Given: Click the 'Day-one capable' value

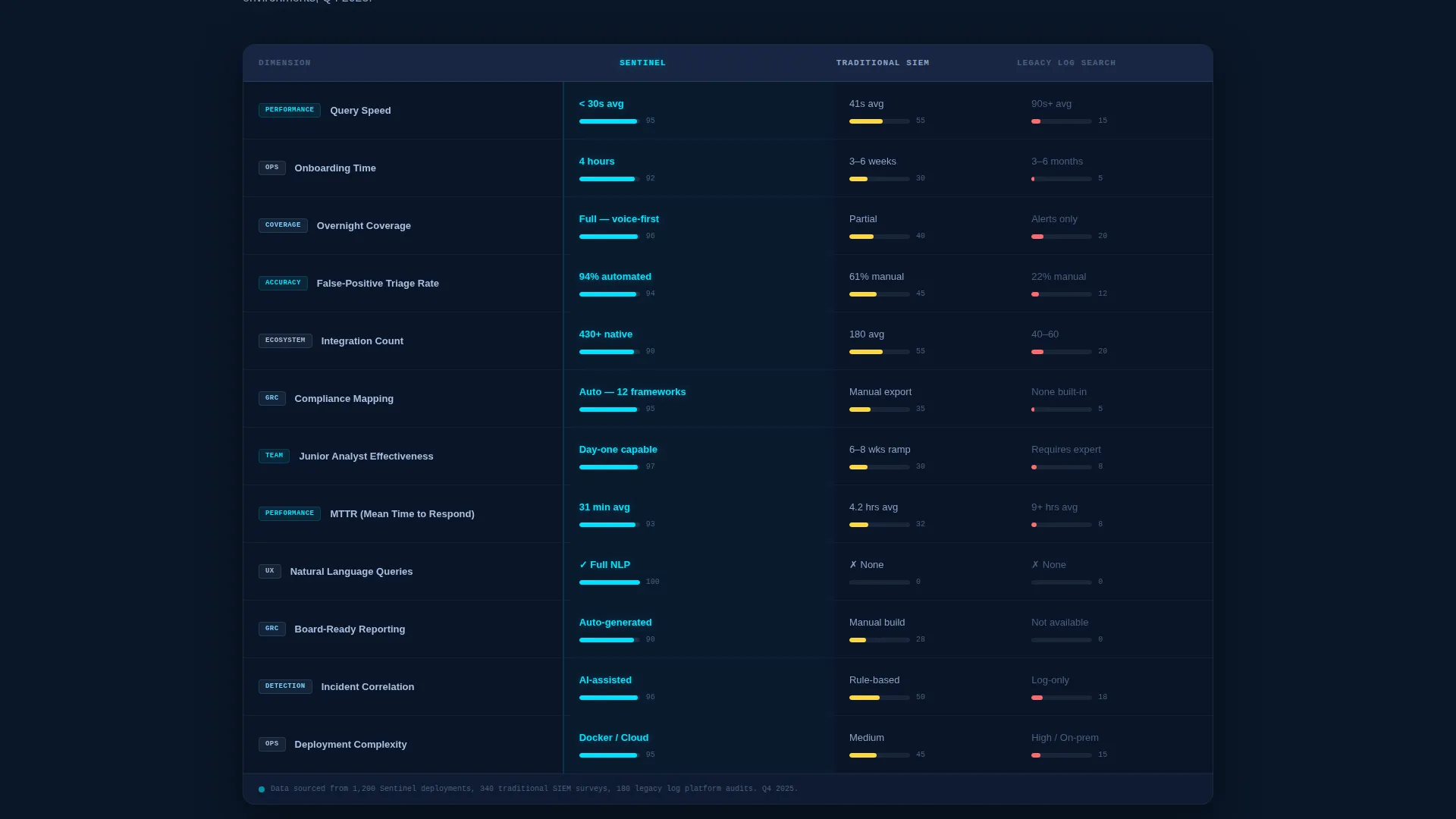Looking at the screenshot, I should (618, 450).
